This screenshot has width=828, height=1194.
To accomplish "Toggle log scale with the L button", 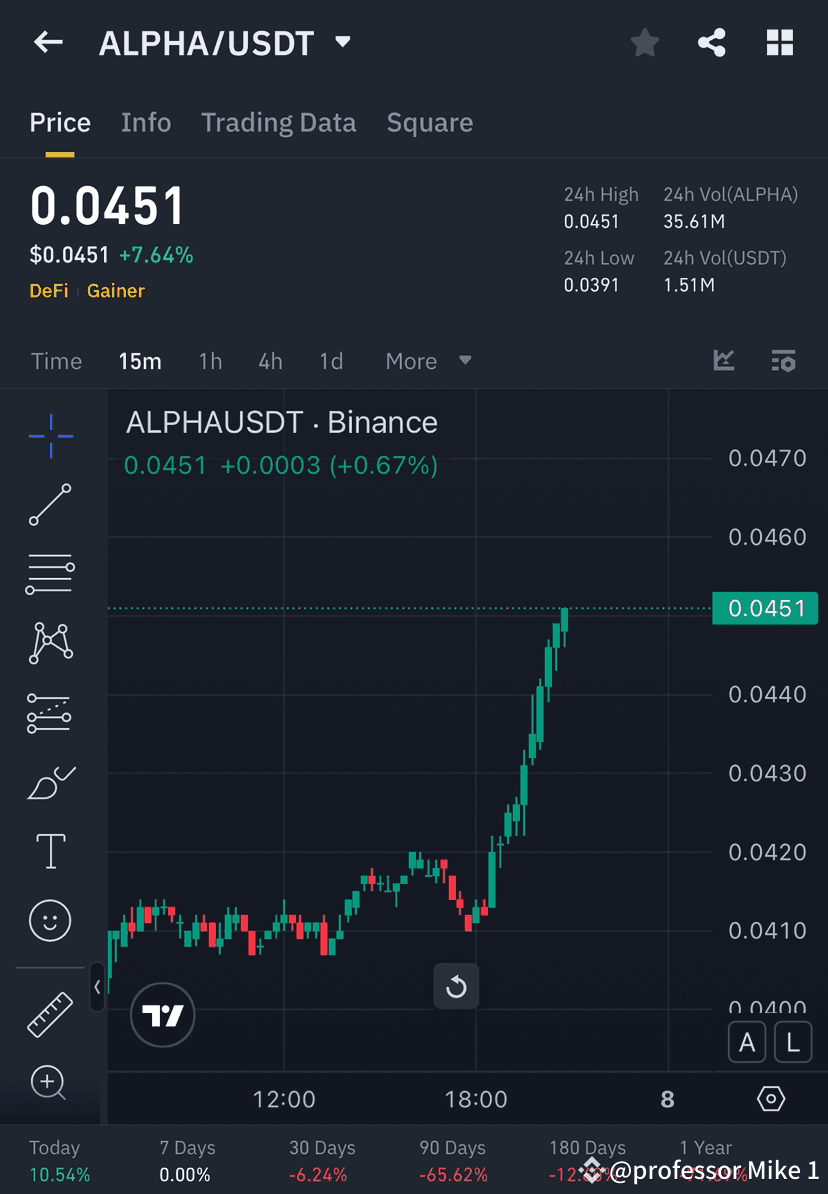I will coord(793,1042).
